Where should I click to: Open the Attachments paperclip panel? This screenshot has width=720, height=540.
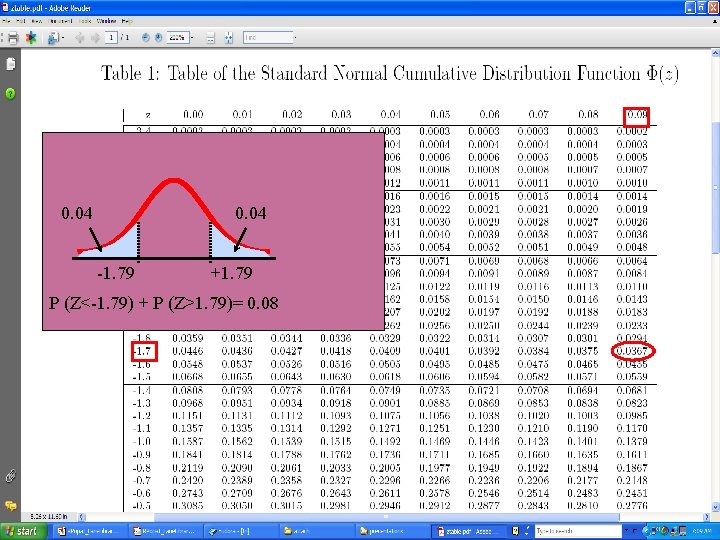click(11, 476)
